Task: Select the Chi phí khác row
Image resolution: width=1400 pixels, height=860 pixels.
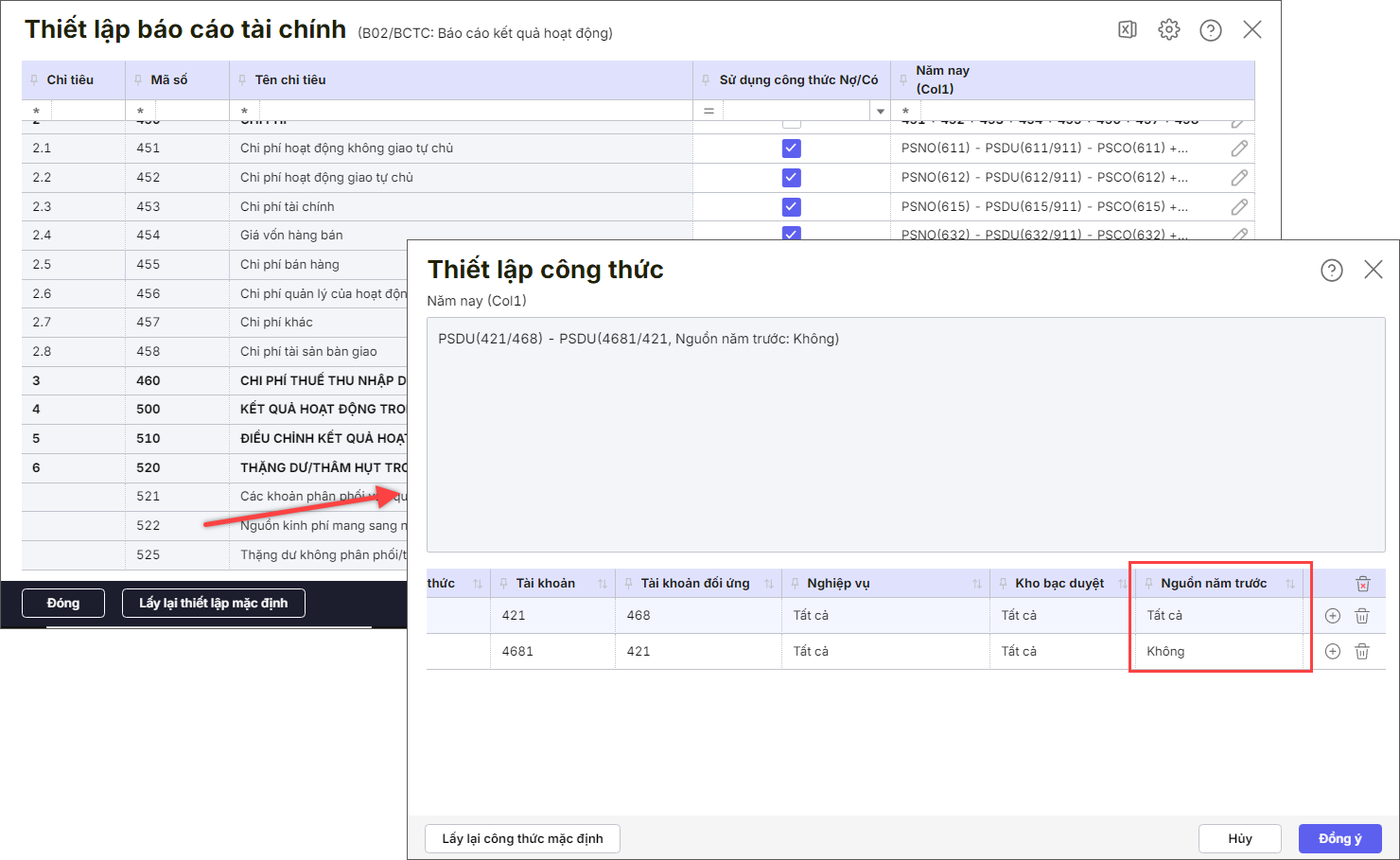Action: tap(215, 323)
